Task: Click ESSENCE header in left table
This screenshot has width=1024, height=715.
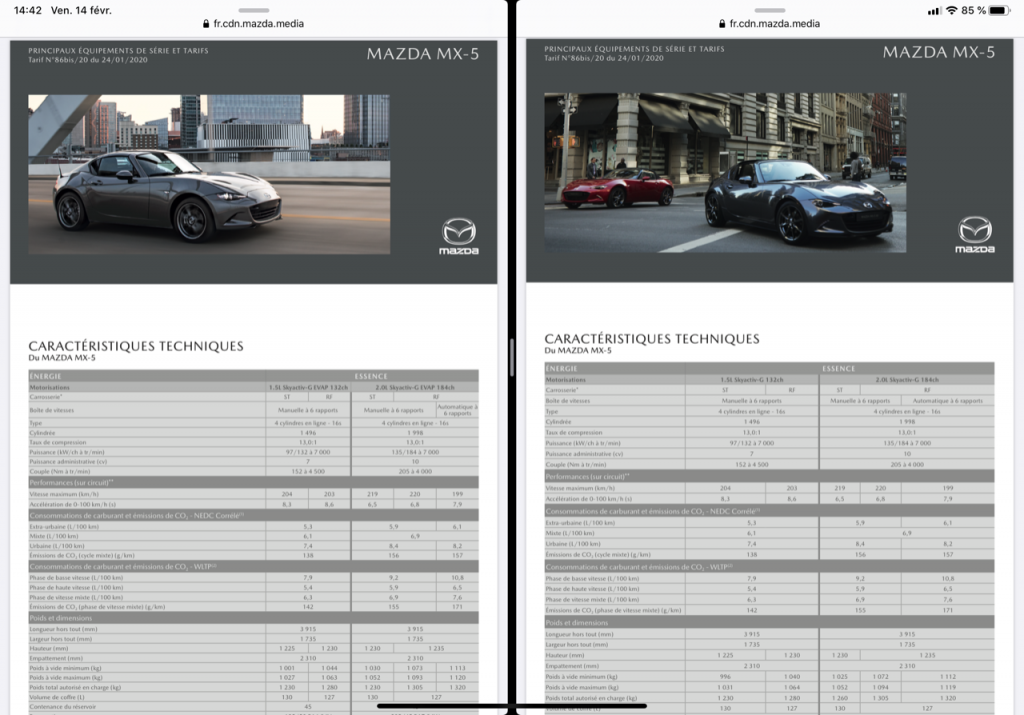Action: tap(371, 377)
